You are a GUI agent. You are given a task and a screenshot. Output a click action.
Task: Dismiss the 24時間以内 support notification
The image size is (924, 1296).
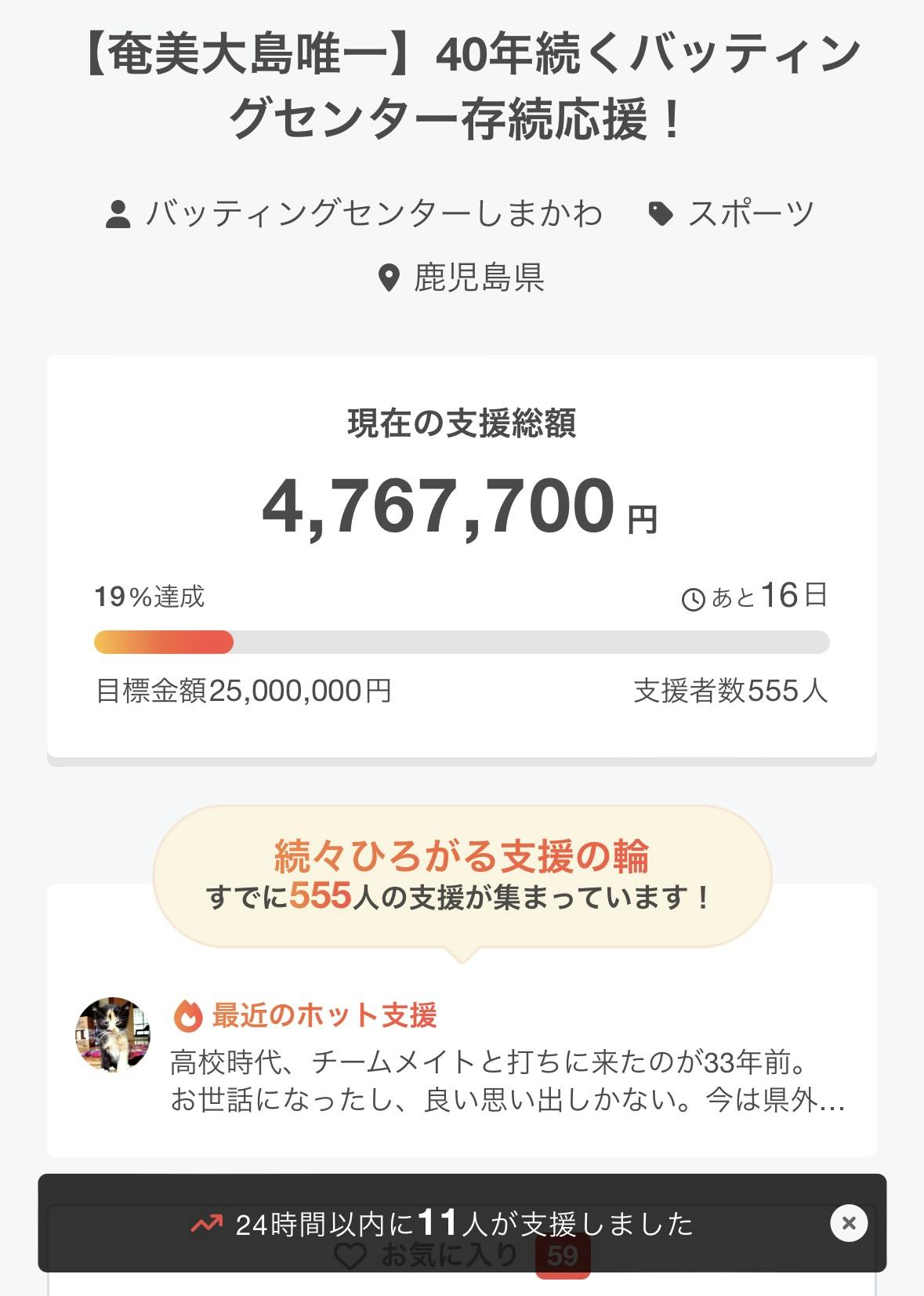click(849, 1223)
